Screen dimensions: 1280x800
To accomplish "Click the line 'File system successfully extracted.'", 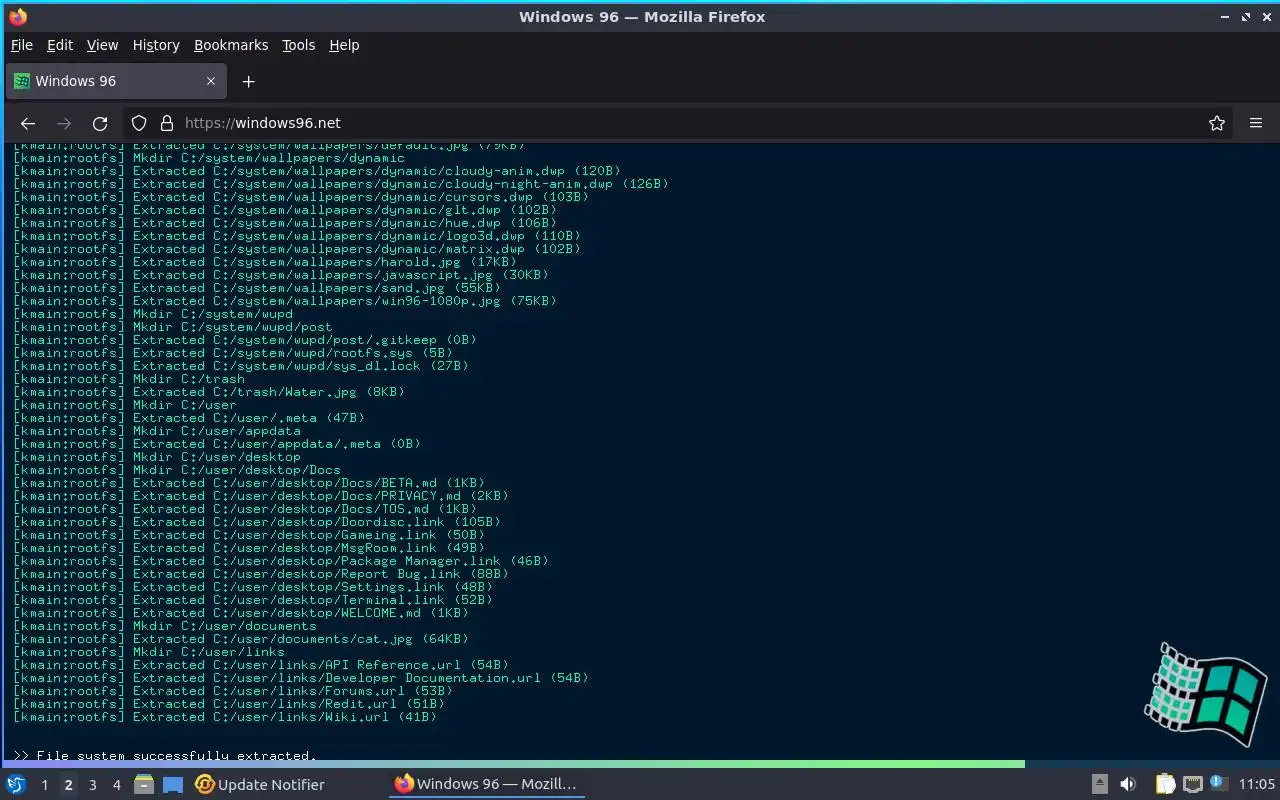I will point(165,756).
